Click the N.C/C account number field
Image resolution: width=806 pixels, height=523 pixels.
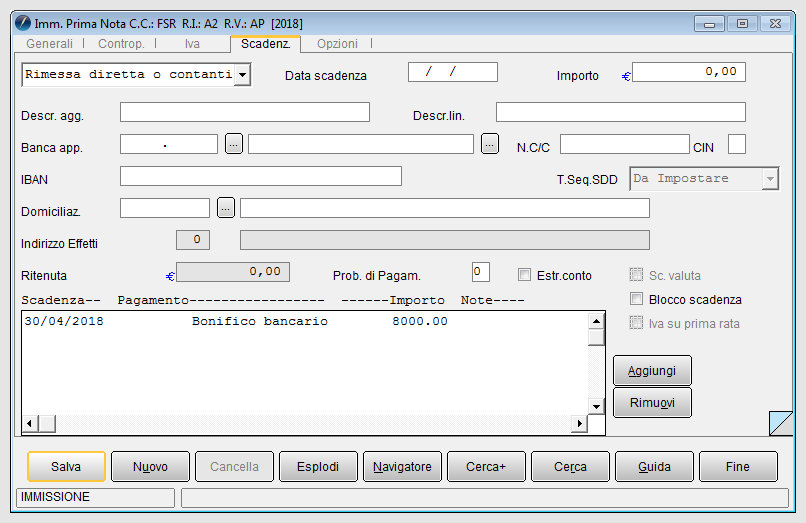pyautogui.click(x=625, y=144)
